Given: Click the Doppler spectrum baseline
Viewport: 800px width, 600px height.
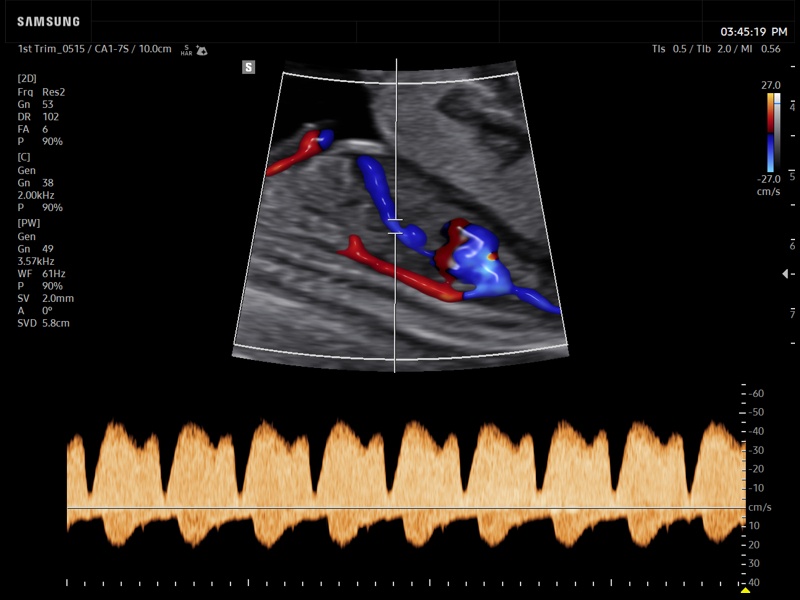Looking at the screenshot, I should tap(400, 509).
